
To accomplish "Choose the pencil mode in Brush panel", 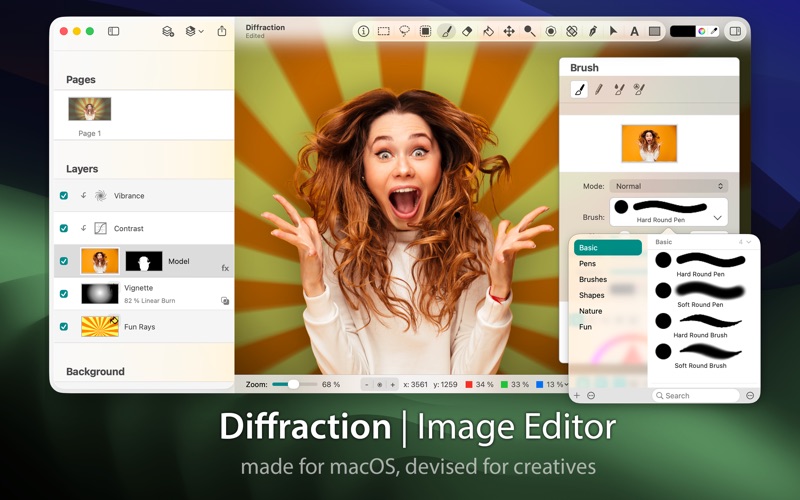I will pos(599,90).
